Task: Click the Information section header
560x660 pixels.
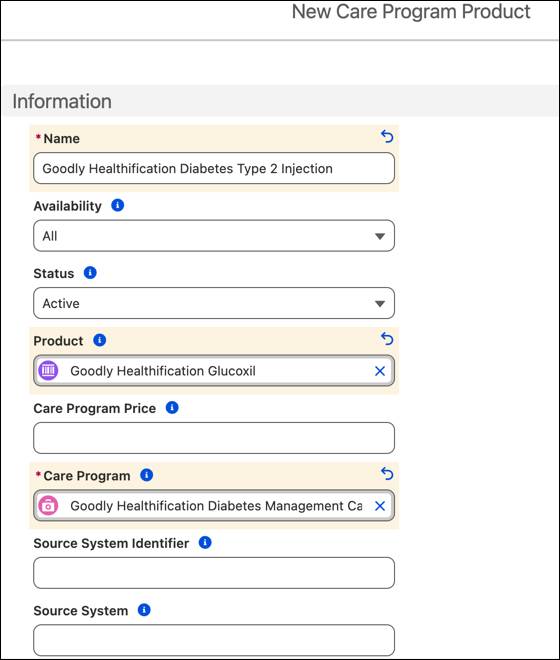Action: point(280,101)
